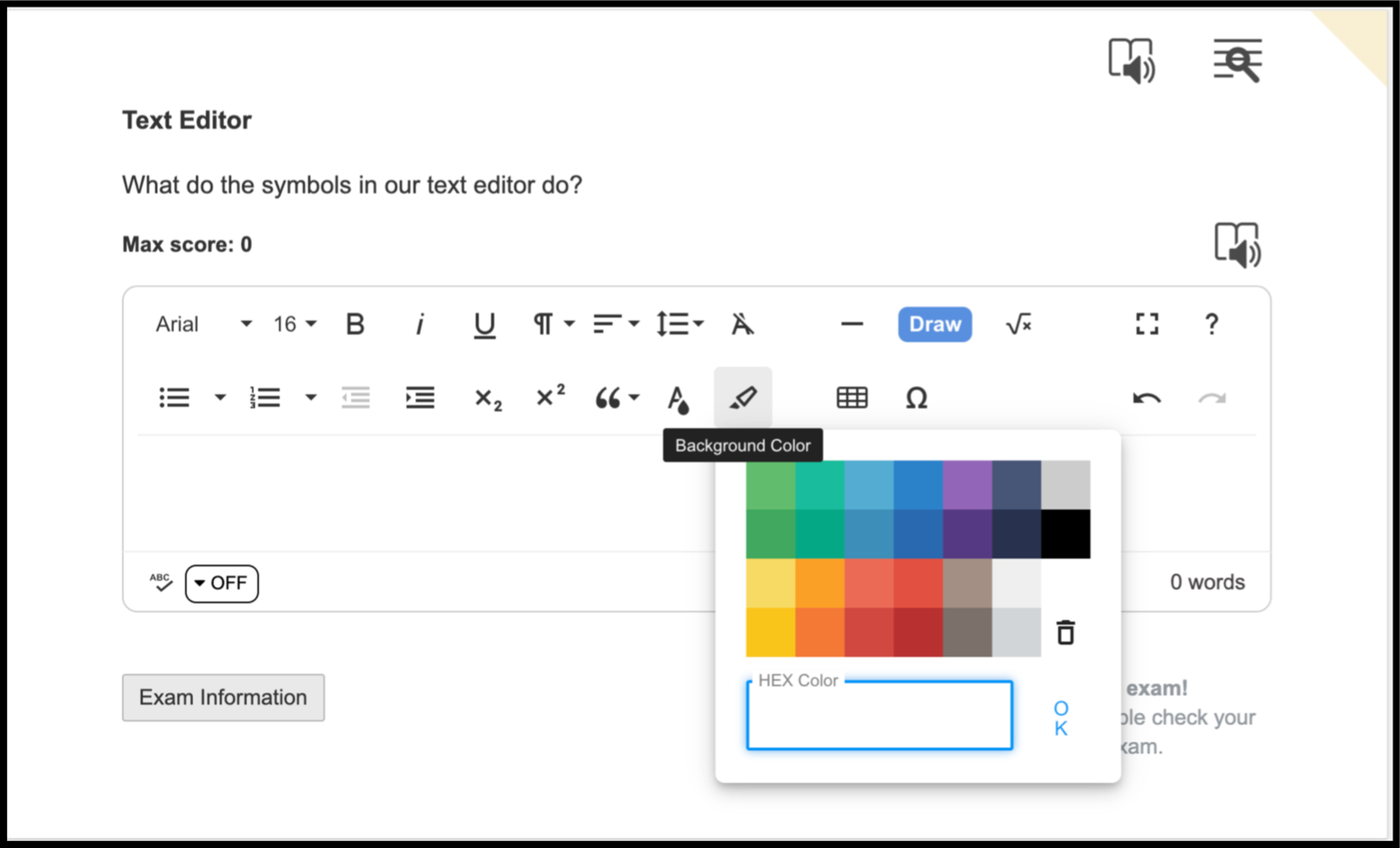Screen dimensions: 1400x848
Task: Insert an unordered bullet list
Action: [175, 398]
